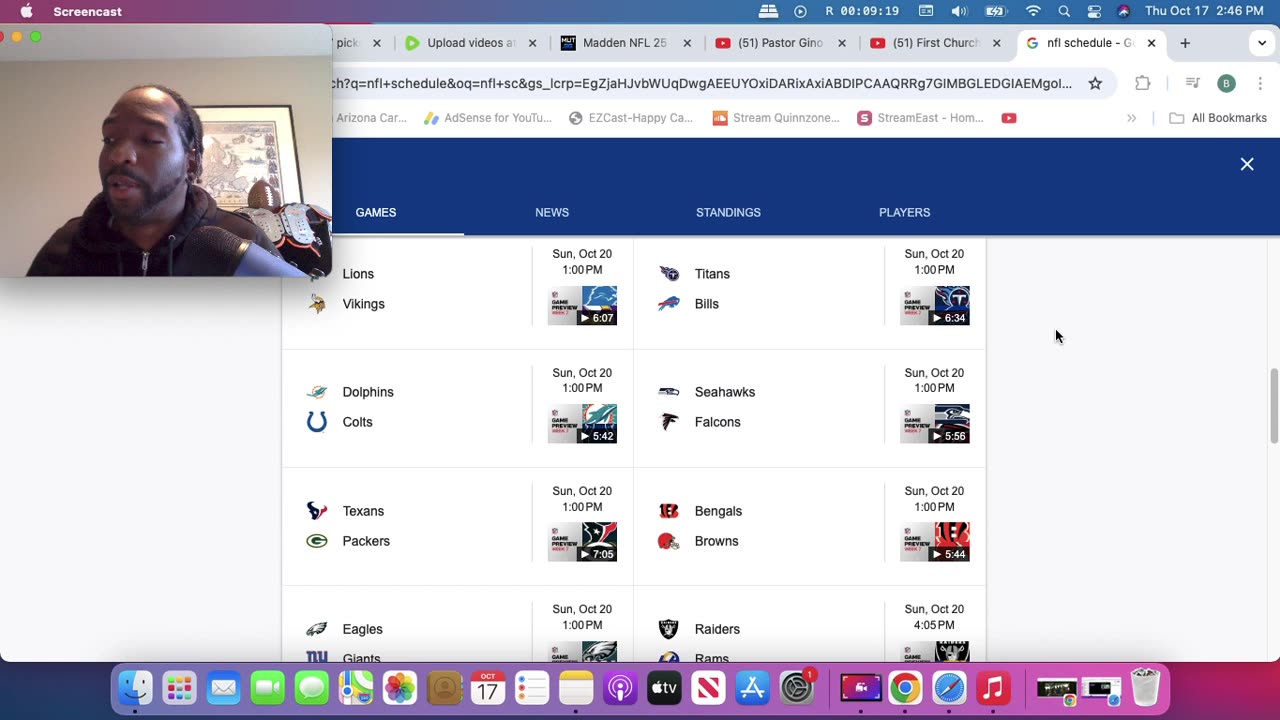Open the EZCast-Happy Ca... bookmark
This screenshot has height=720, width=1280.
point(631,118)
